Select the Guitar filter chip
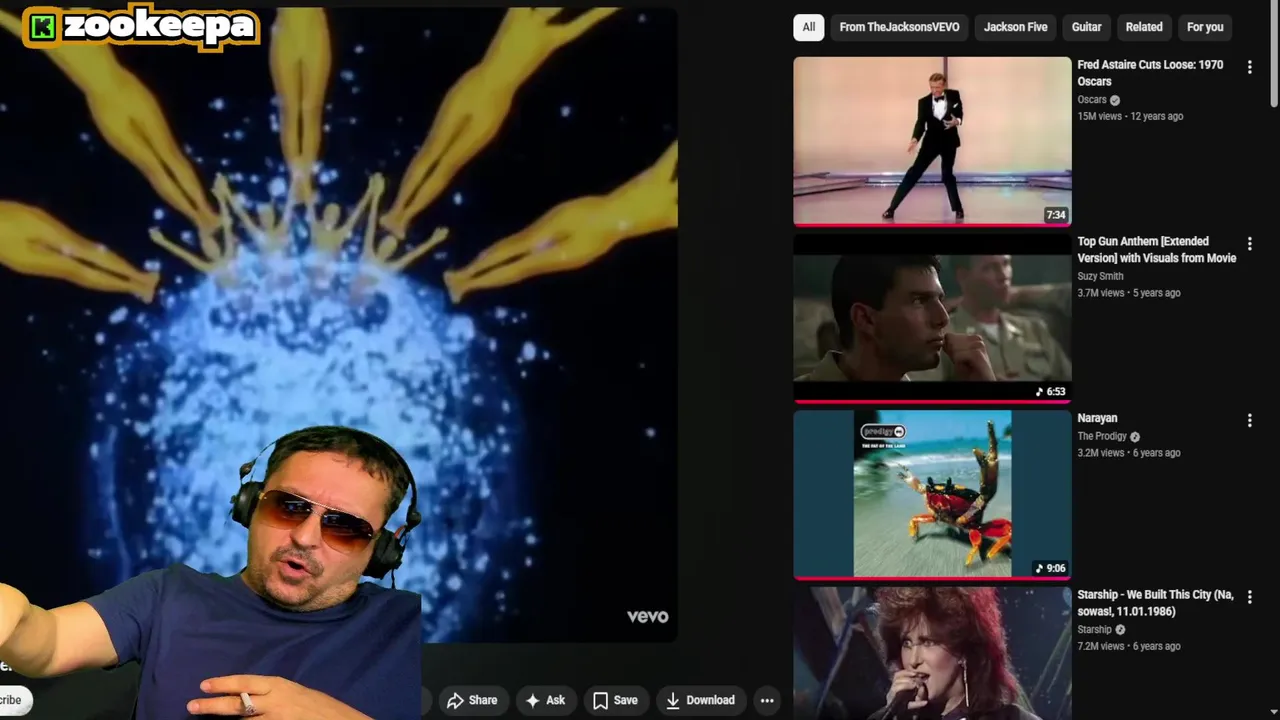 pos(1086,27)
